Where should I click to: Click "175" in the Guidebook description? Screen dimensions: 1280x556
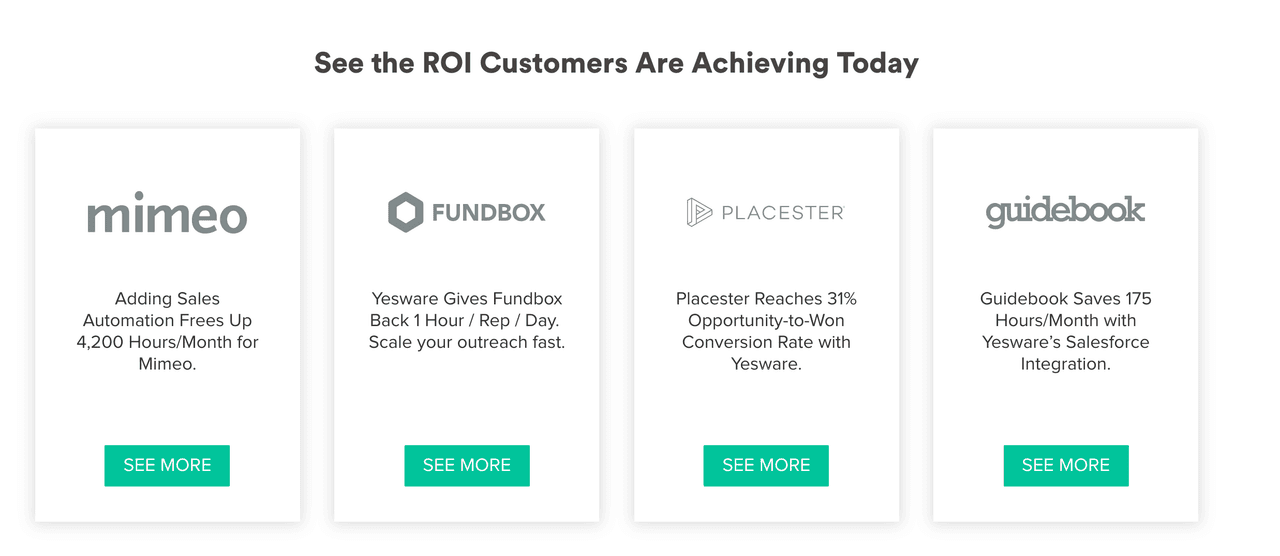coord(1136,298)
